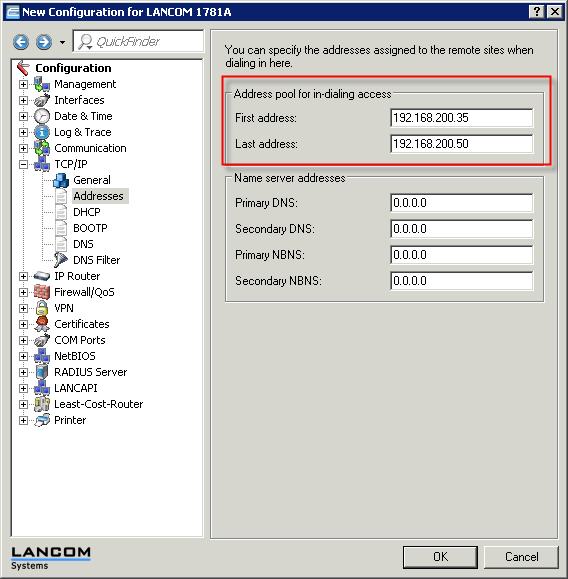
Task: Click the RADIUS Server icon
Action: point(42,372)
